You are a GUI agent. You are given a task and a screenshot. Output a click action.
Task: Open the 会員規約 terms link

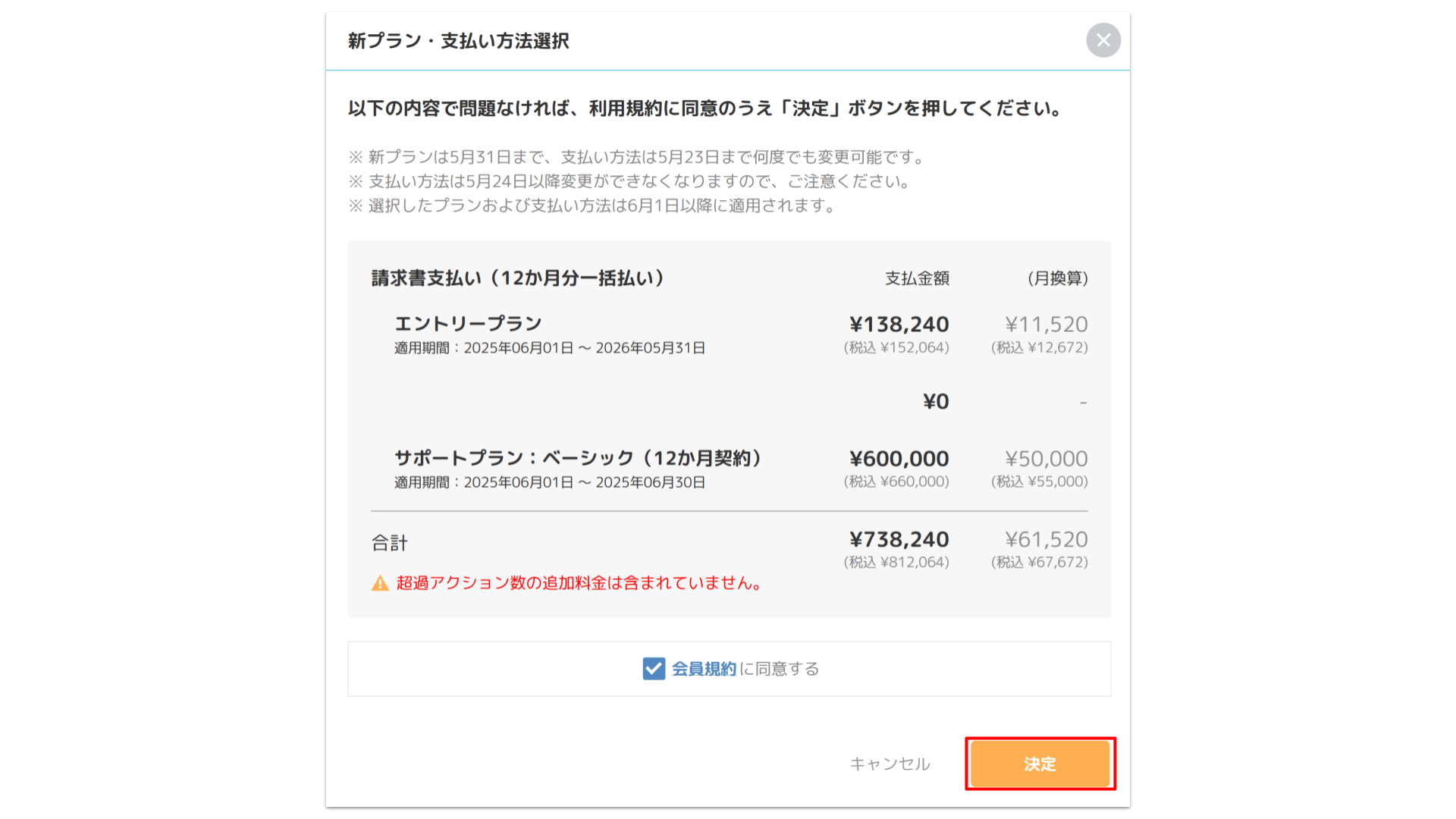click(704, 669)
